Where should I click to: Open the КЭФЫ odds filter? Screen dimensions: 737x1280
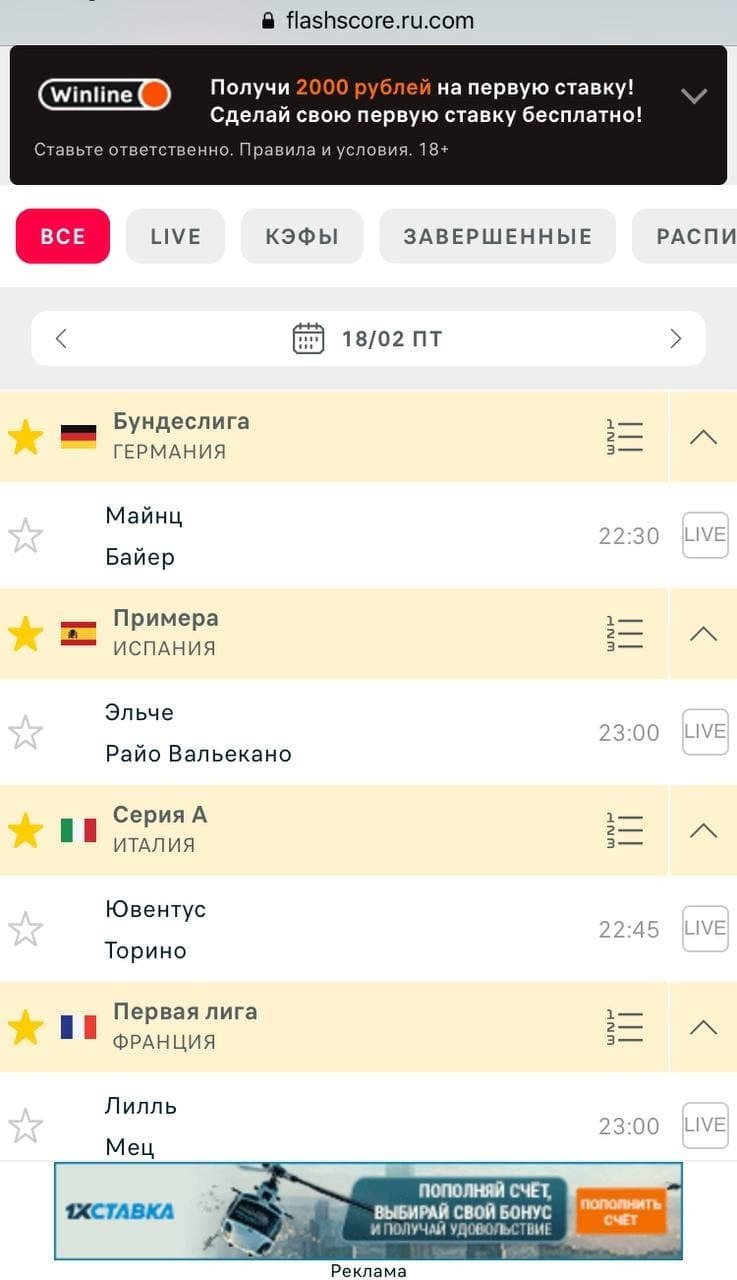[x=302, y=237]
